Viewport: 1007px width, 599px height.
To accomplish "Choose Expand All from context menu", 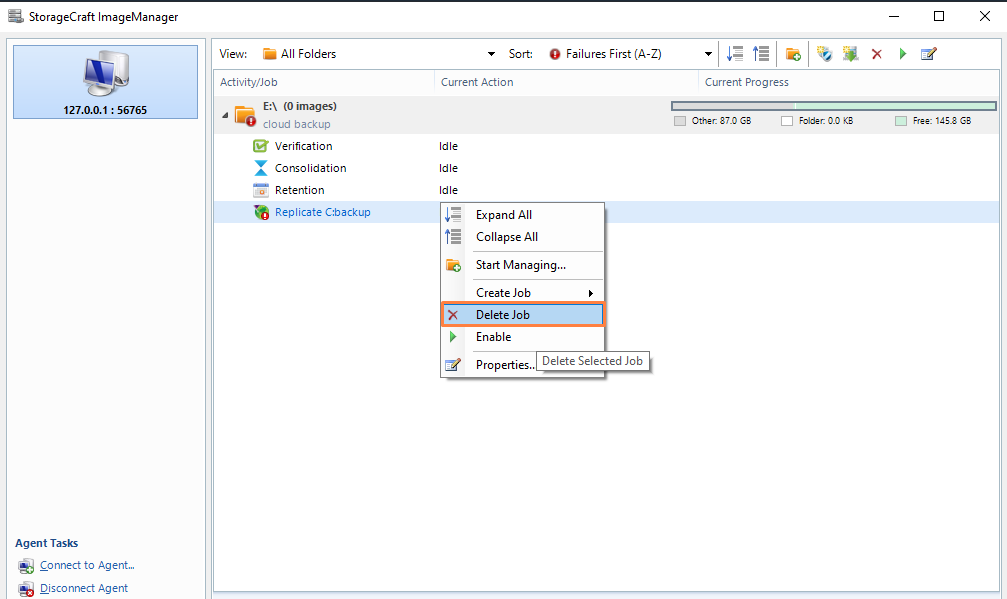I will coord(522,215).
